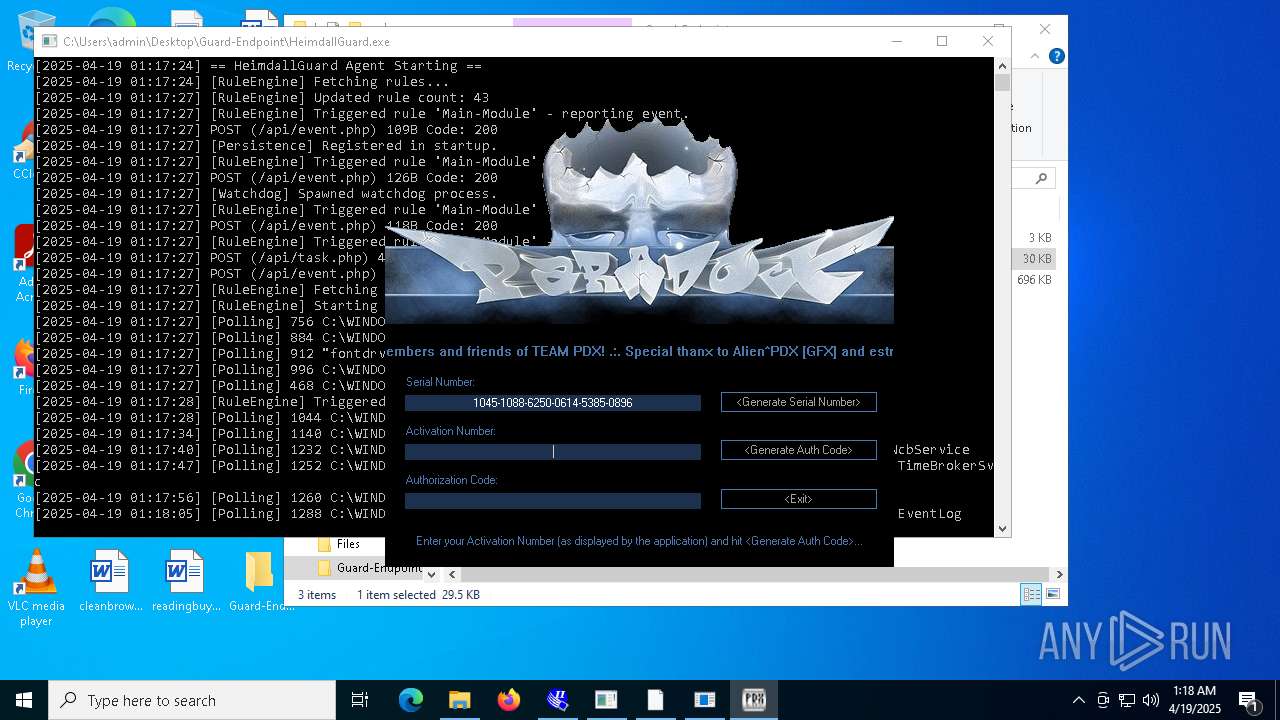Click the taskbar search box

192,700
